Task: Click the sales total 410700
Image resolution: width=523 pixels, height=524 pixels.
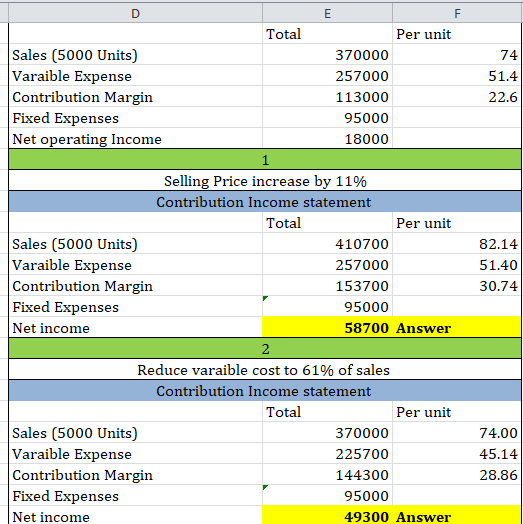Action: (327, 244)
